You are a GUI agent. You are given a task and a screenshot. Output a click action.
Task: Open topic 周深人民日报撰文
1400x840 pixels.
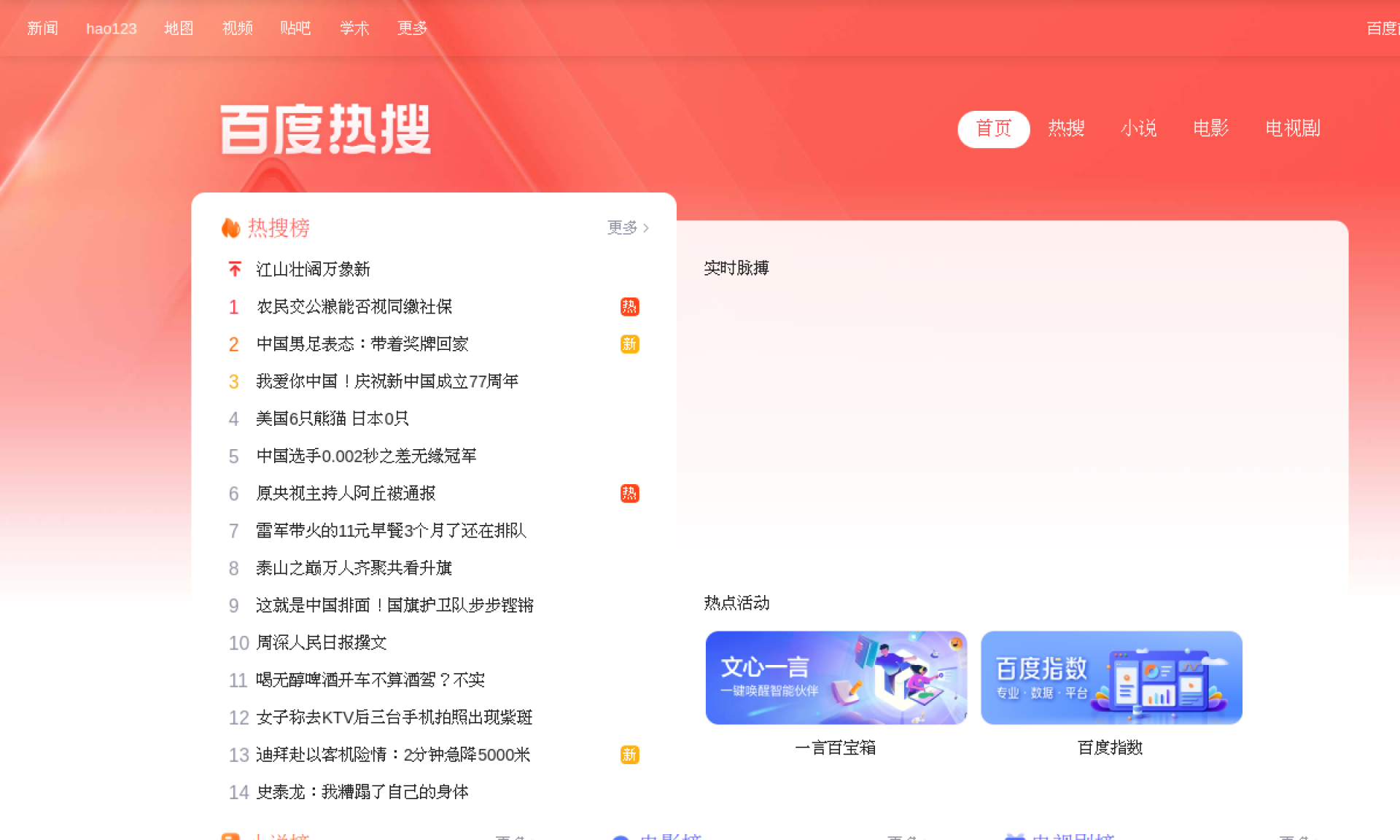point(321,642)
